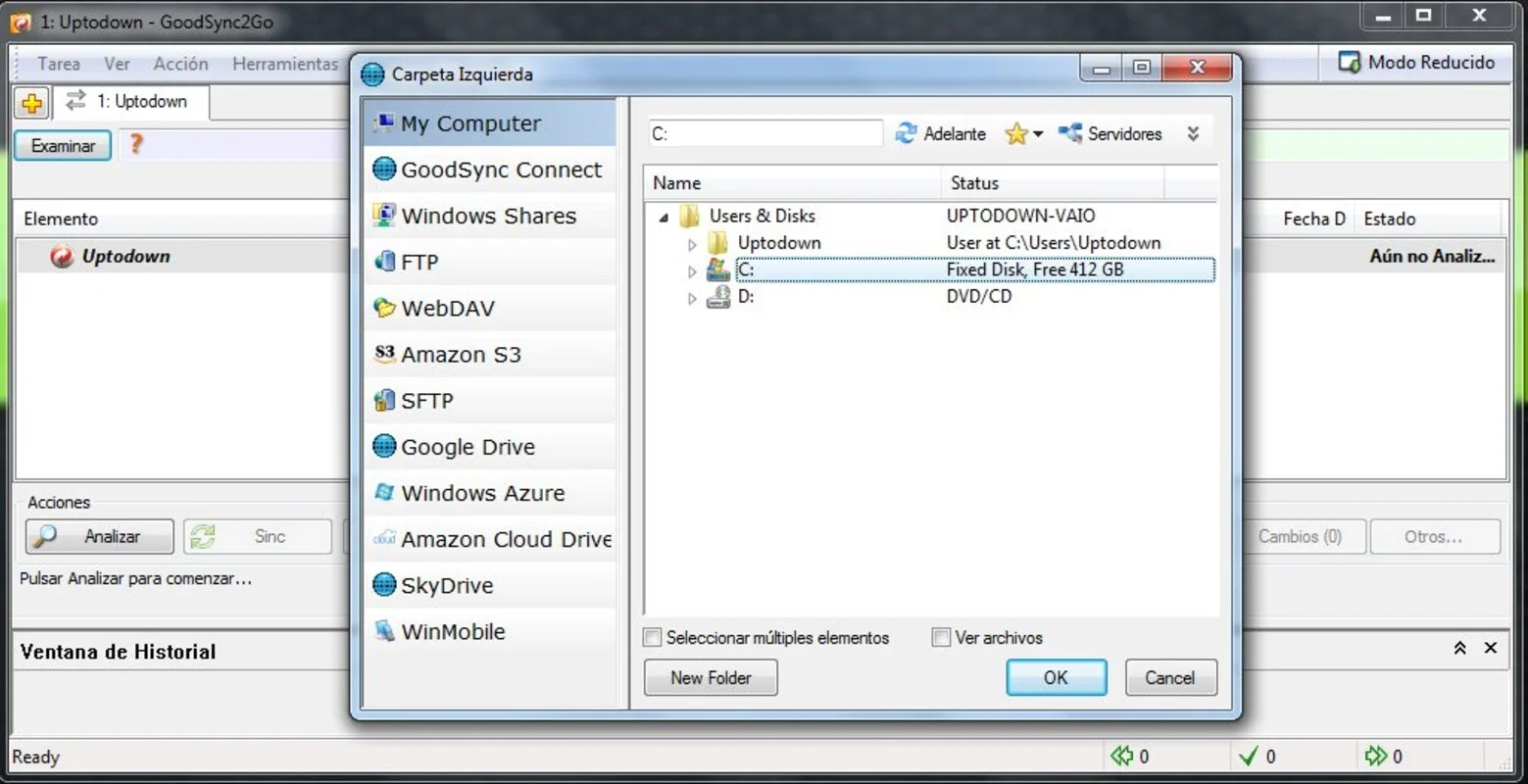Sort by the Name column header
Image resolution: width=1528 pixels, height=784 pixels.
click(793, 183)
